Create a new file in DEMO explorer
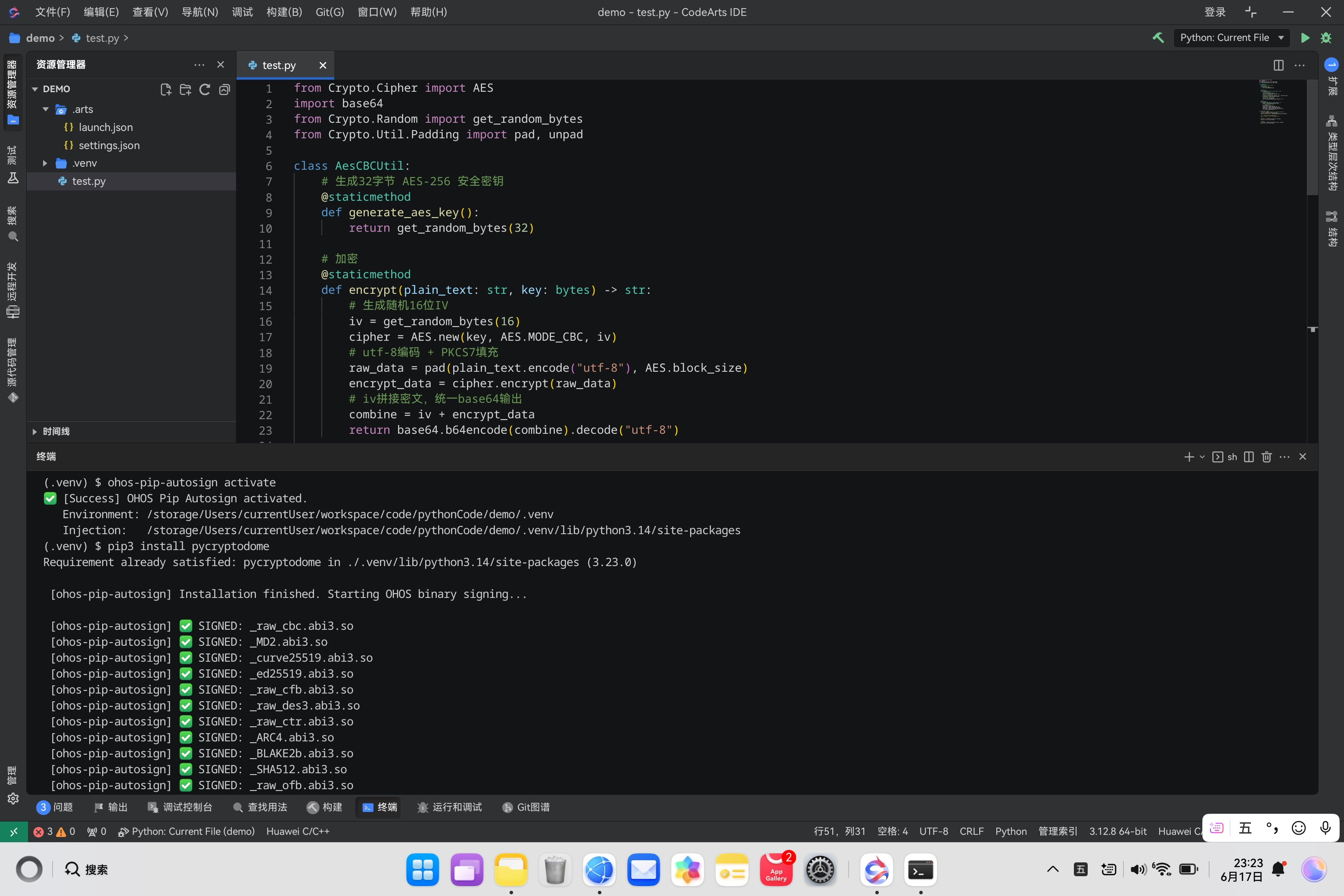 tap(166, 89)
